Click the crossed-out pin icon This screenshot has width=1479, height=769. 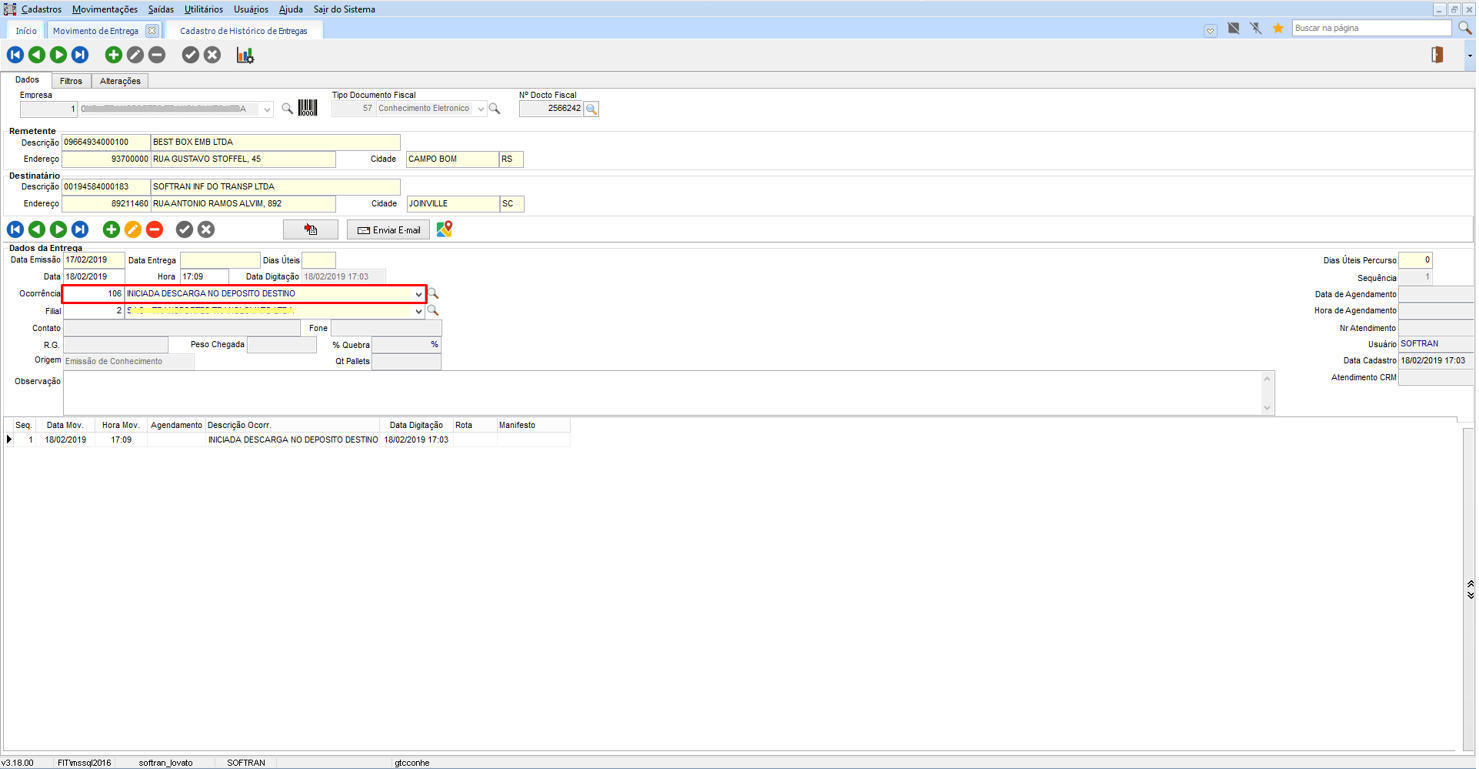point(1256,28)
